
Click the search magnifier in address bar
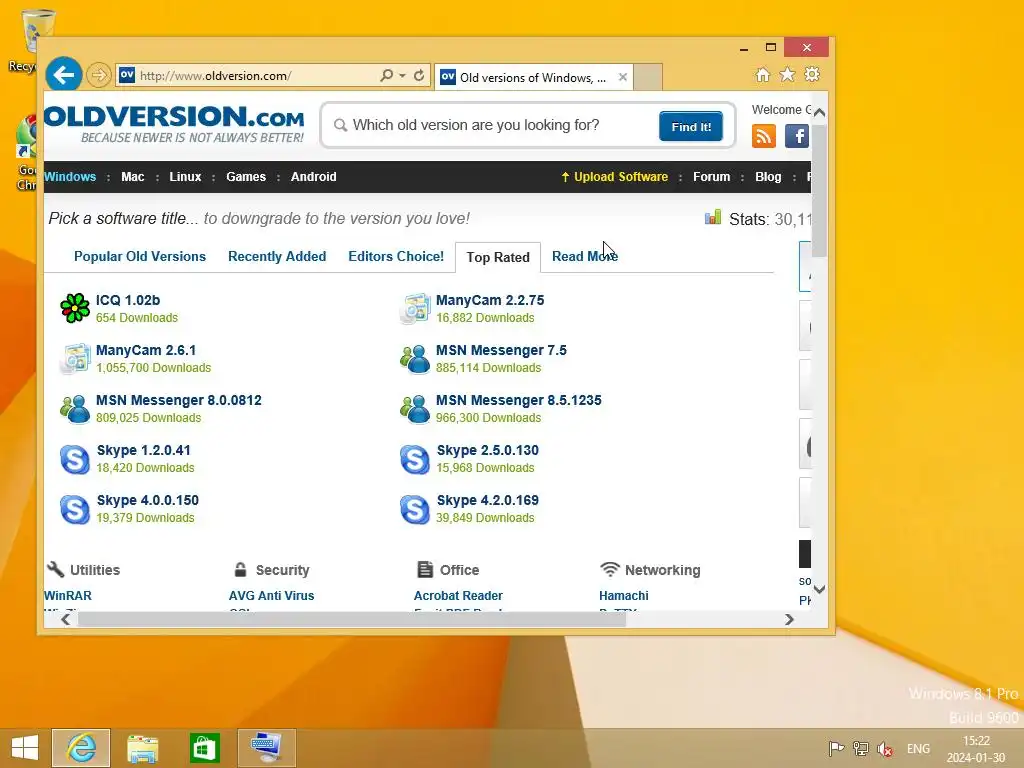(387, 76)
